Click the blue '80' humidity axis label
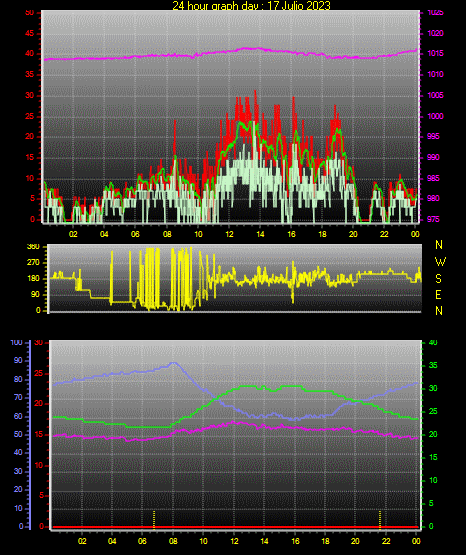The height and width of the screenshot is (555, 466). pyautogui.click(x=18, y=379)
